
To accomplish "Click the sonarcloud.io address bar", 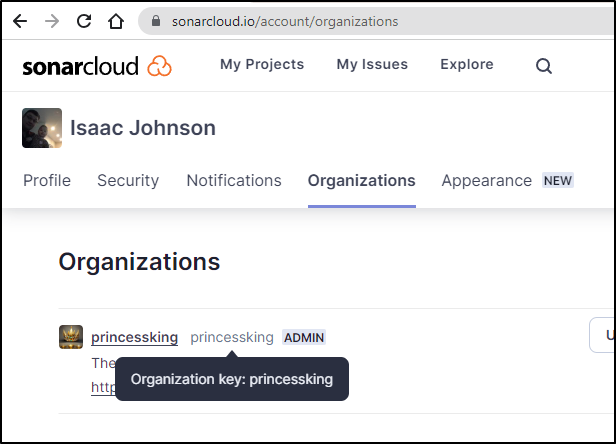I will pyautogui.click(x=377, y=21).
